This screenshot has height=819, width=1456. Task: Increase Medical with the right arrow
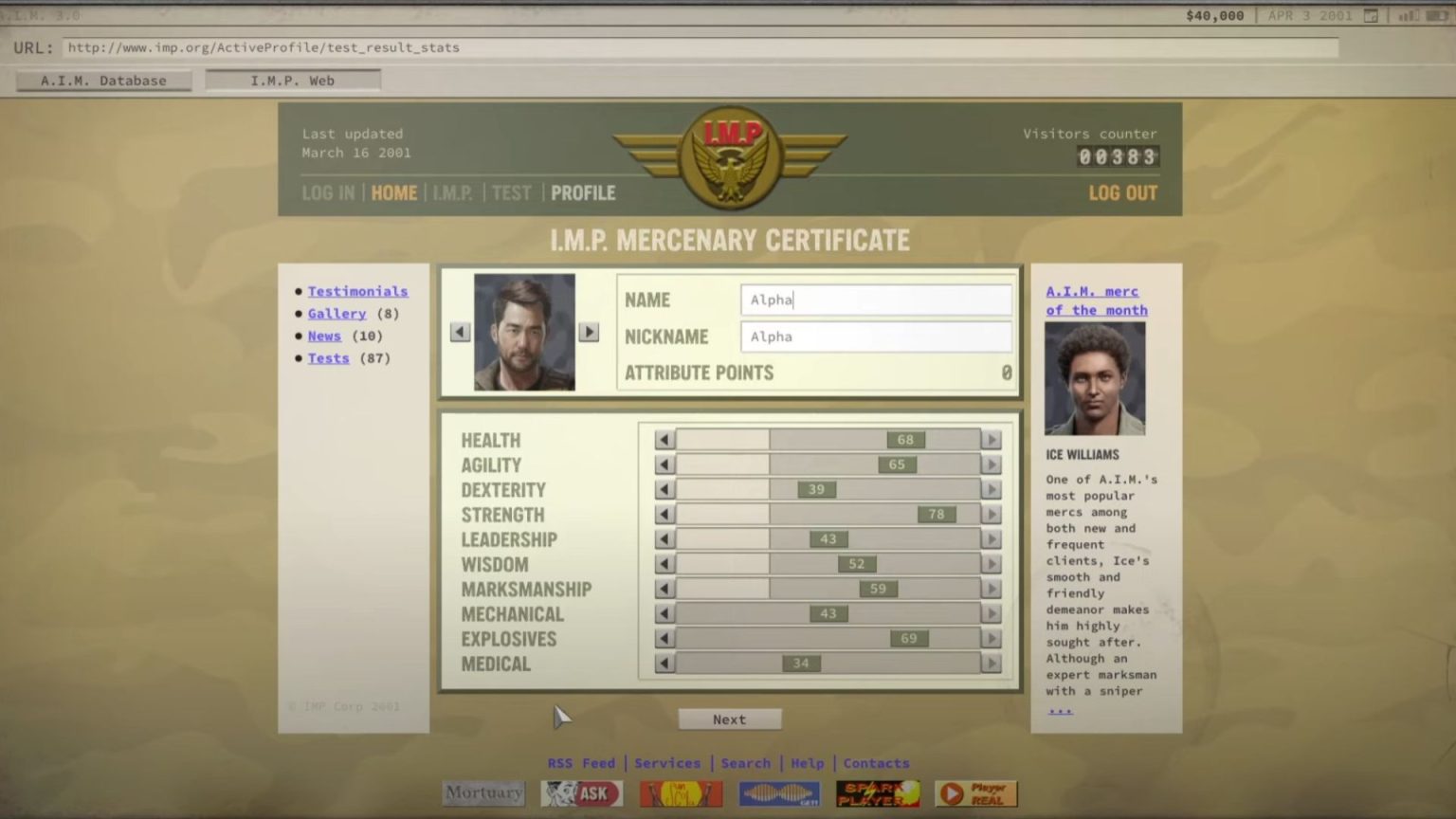coord(992,664)
